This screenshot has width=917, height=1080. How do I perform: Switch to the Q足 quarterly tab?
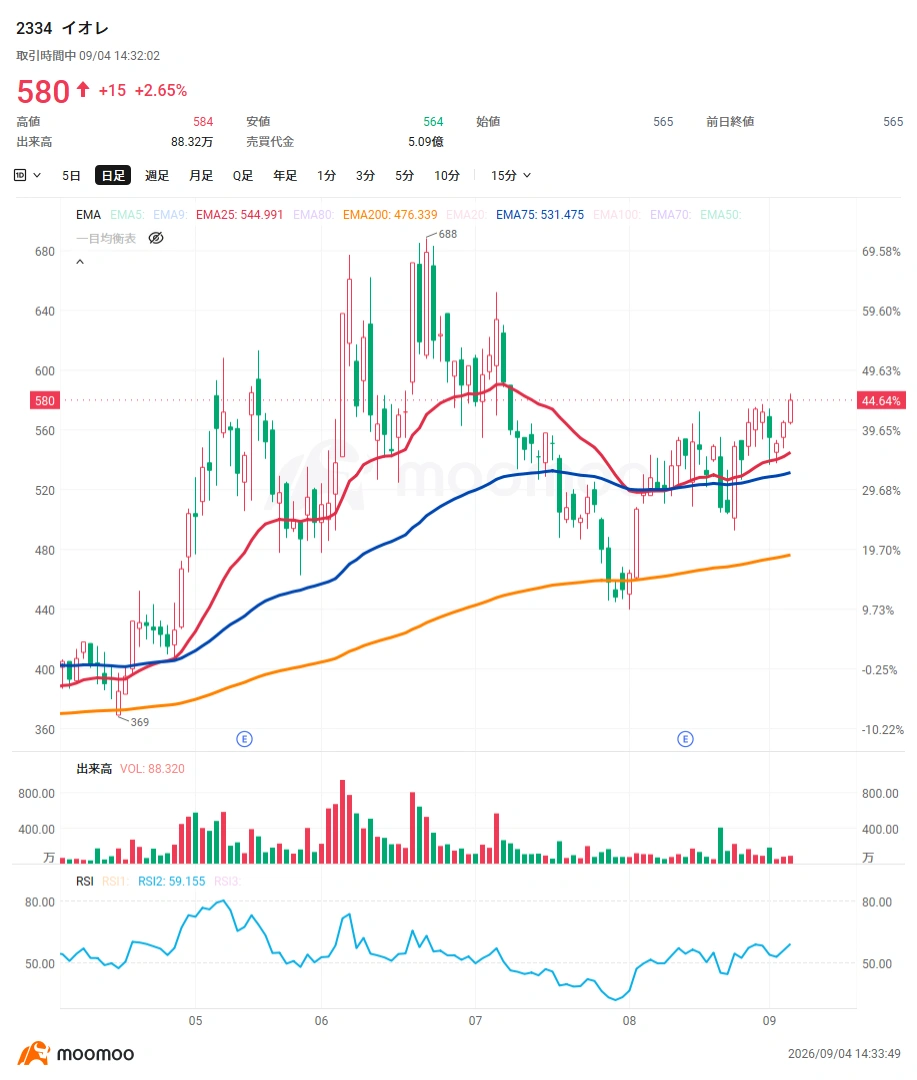pyautogui.click(x=243, y=176)
